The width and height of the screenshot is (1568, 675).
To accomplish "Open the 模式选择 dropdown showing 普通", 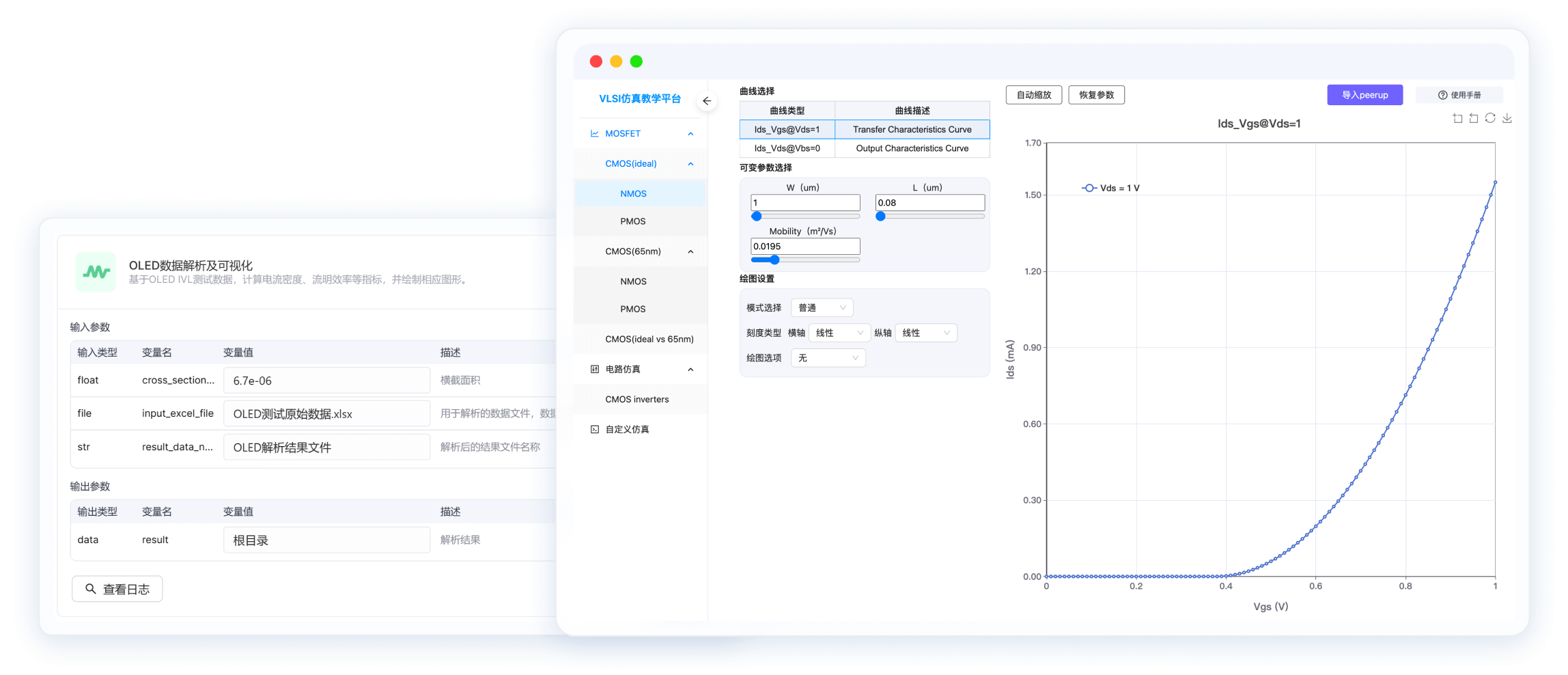I will (x=822, y=308).
